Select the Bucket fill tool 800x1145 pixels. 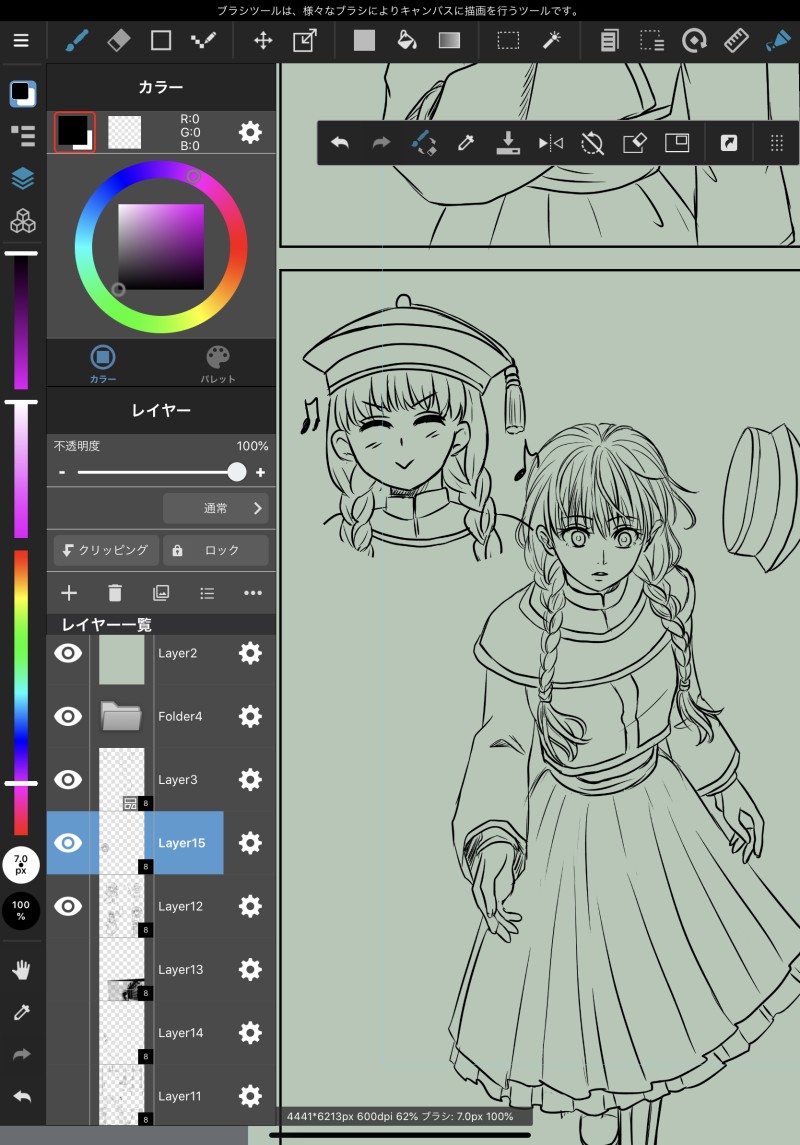(407, 40)
